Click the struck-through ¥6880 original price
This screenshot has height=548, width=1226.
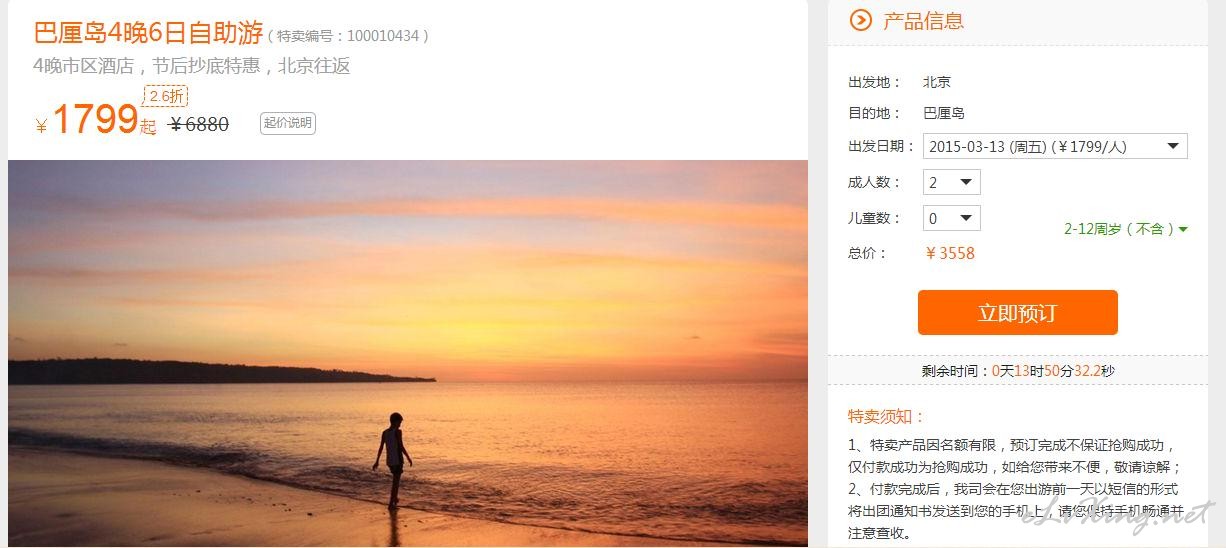tap(200, 125)
